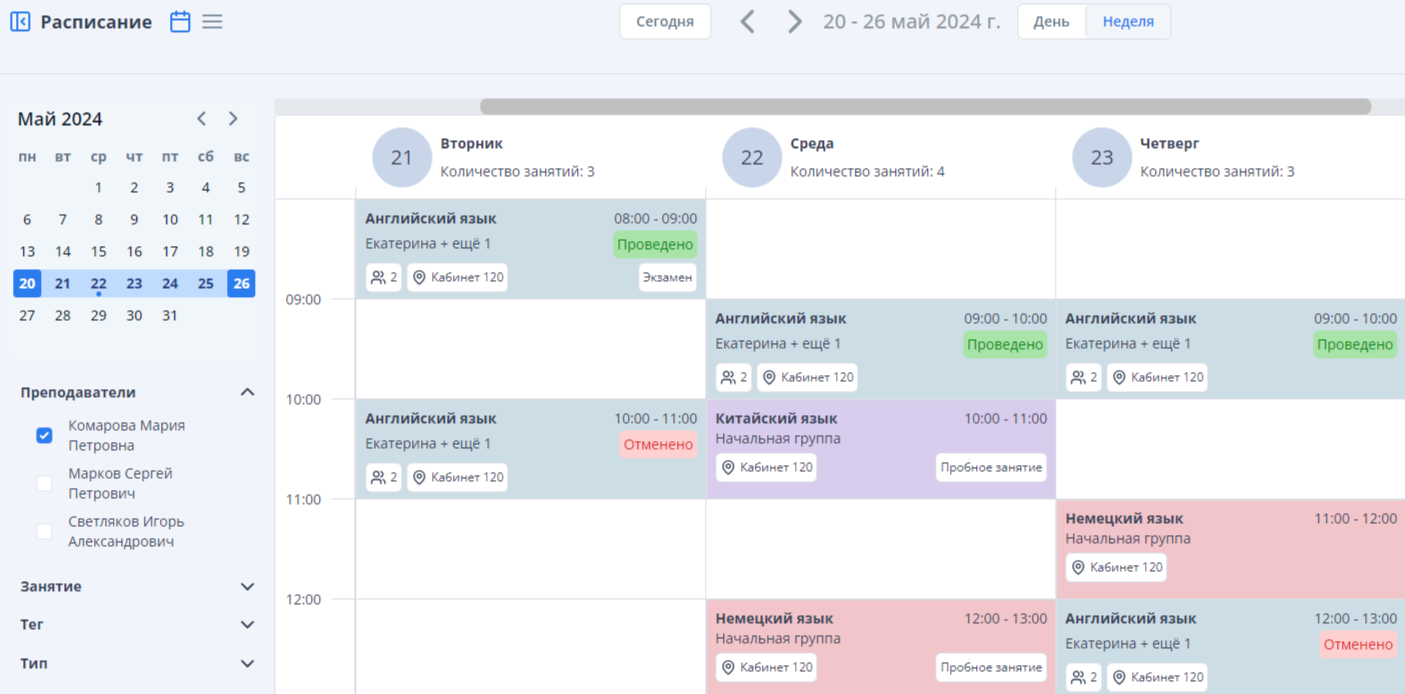The image size is (1405, 694).
Task: Click the participants icon on Tuesday's 08:00 English lesson
Action: 378,277
